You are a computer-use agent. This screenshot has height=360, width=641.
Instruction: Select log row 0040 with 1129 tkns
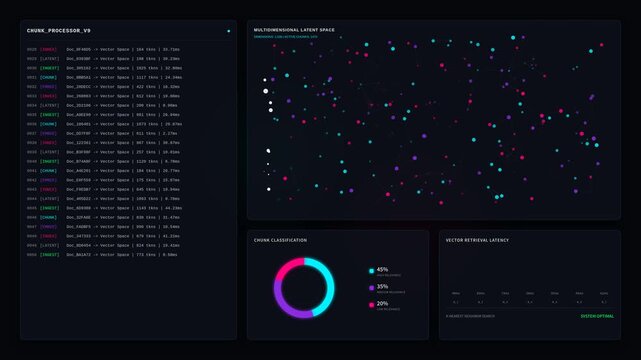click(103, 161)
